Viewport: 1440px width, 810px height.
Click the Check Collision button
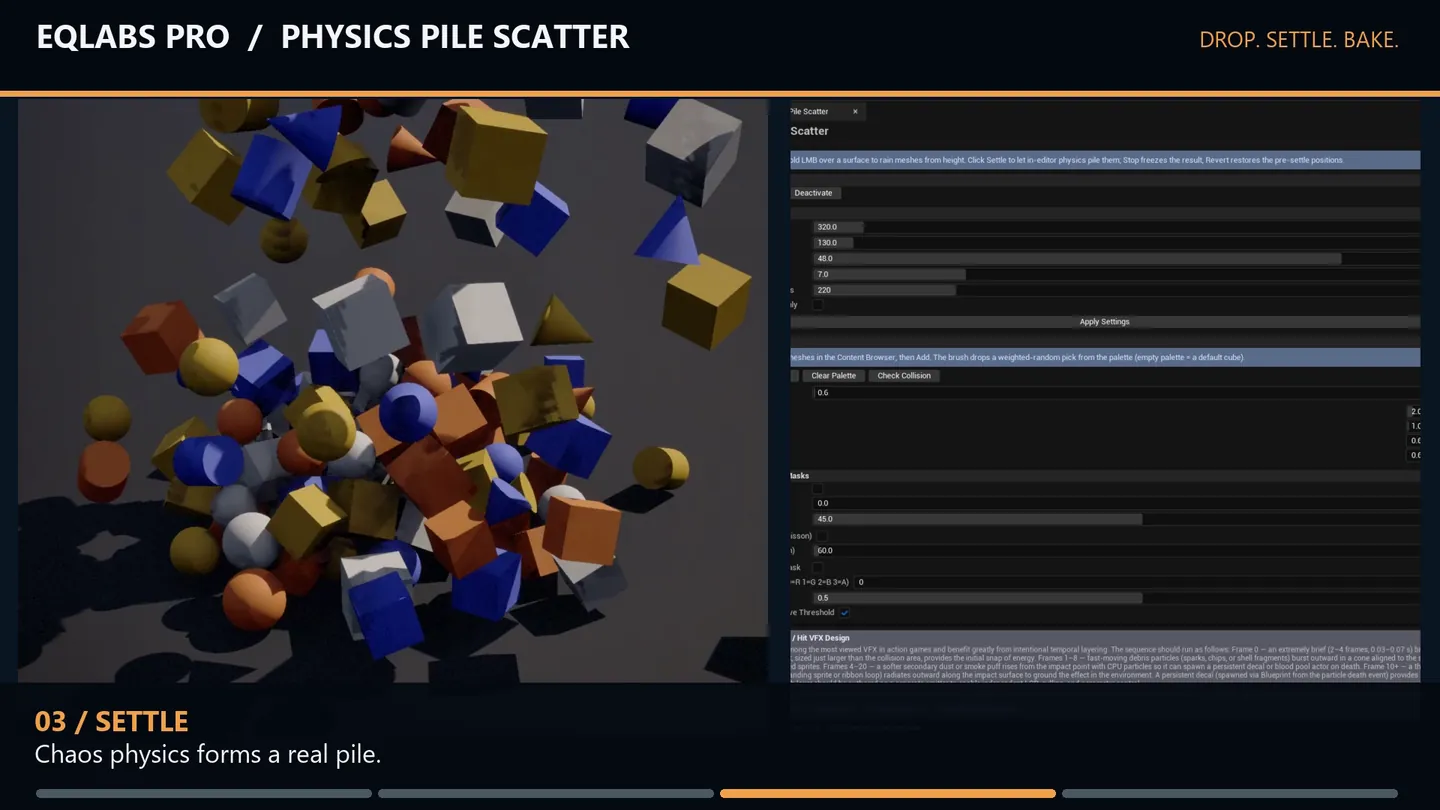tap(904, 376)
